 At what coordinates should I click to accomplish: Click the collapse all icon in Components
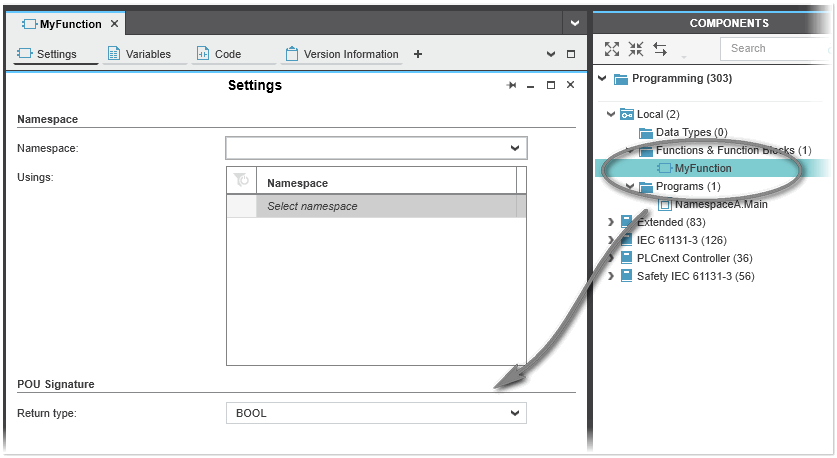(636, 49)
